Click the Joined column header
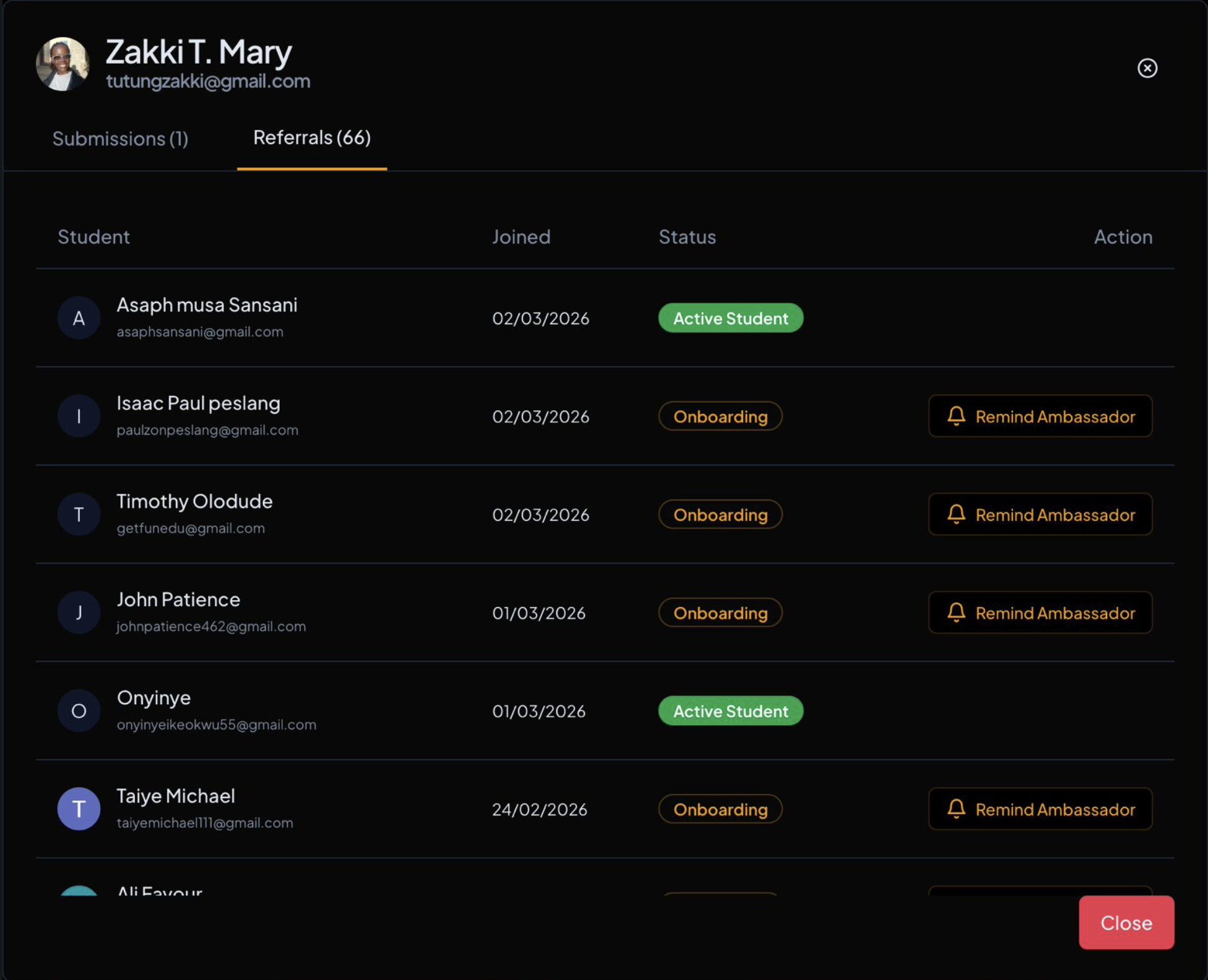Image resolution: width=1208 pixels, height=980 pixels. coord(521,237)
